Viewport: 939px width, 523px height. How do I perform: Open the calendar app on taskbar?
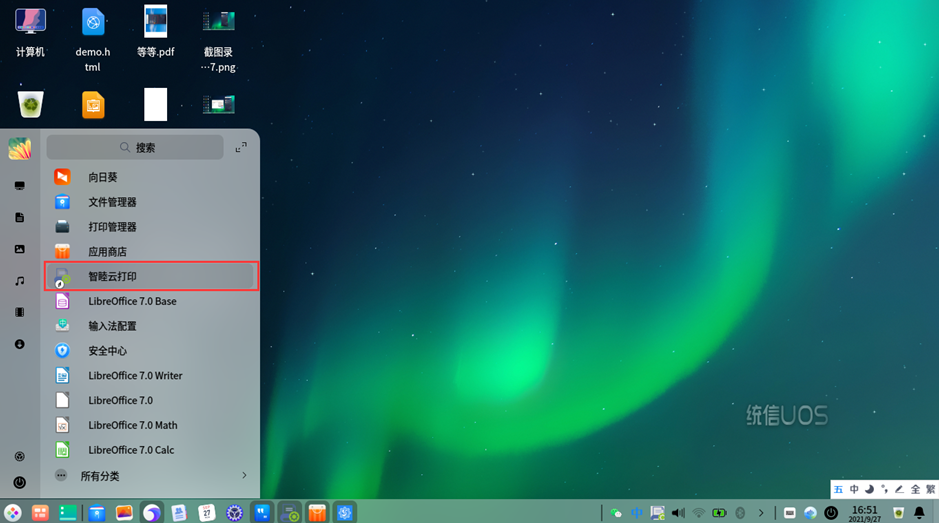(x=207, y=513)
